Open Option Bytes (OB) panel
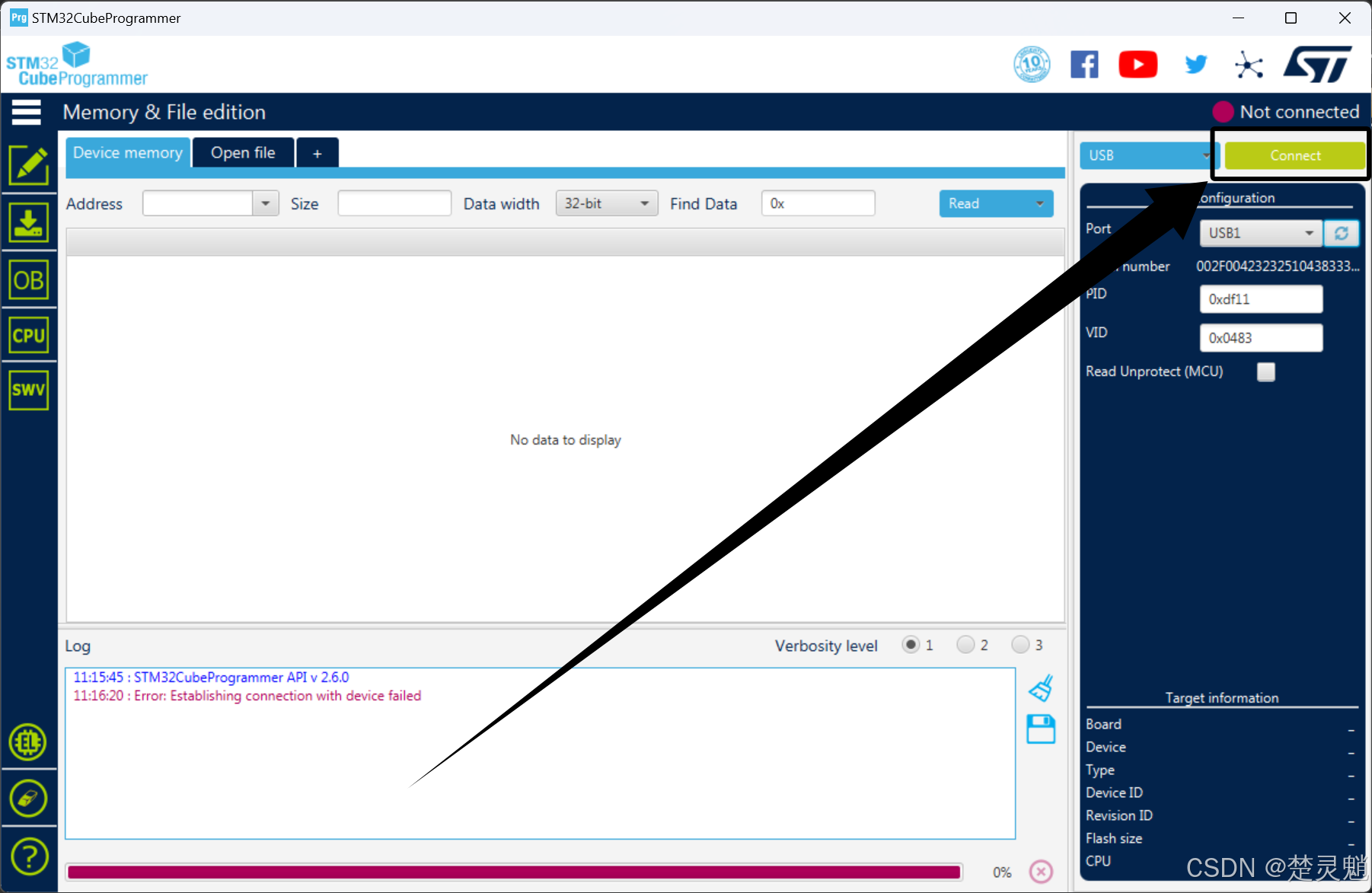Screen dimensions: 1372x893 pos(29,280)
